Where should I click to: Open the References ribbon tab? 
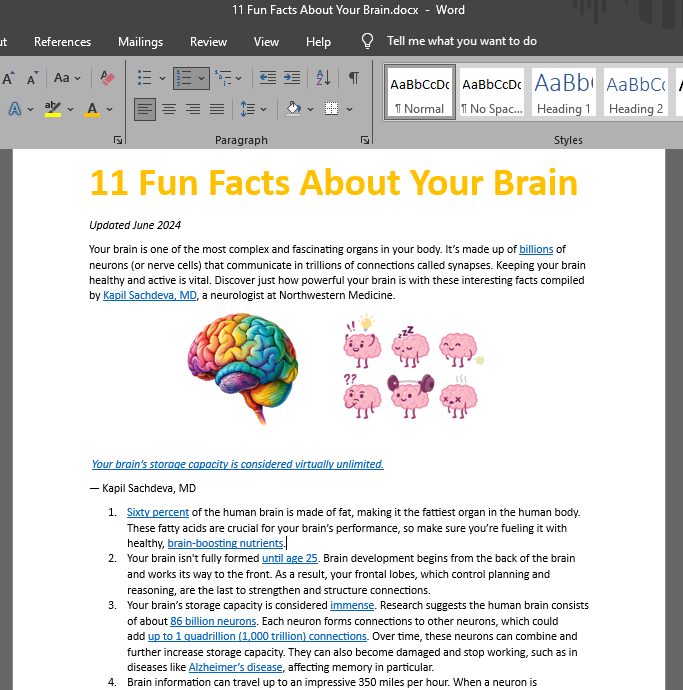62,41
